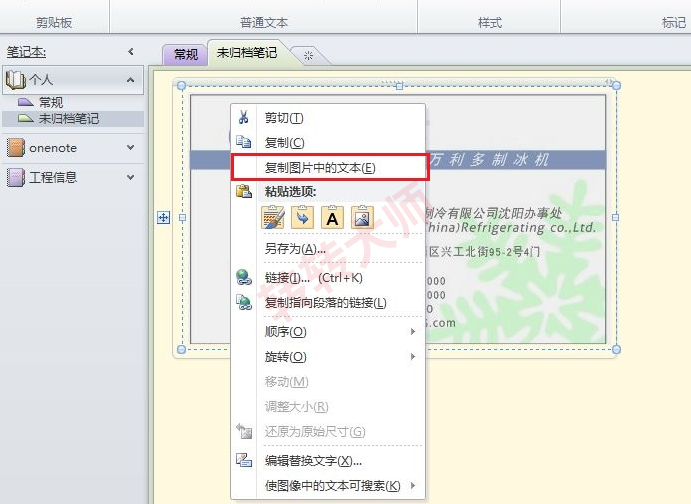
Task: Click the onenote notebook icon
Action: pyautogui.click(x=16, y=148)
